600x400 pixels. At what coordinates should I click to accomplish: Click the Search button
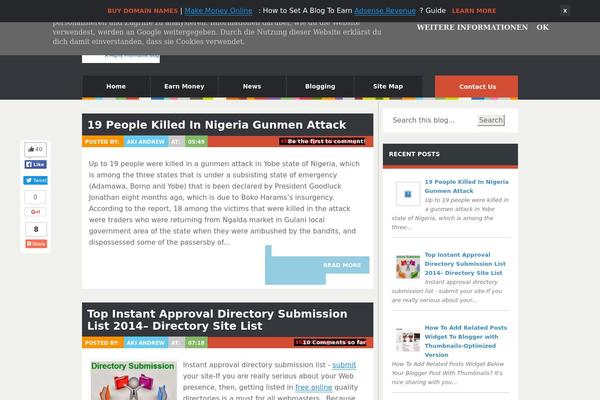pos(491,120)
